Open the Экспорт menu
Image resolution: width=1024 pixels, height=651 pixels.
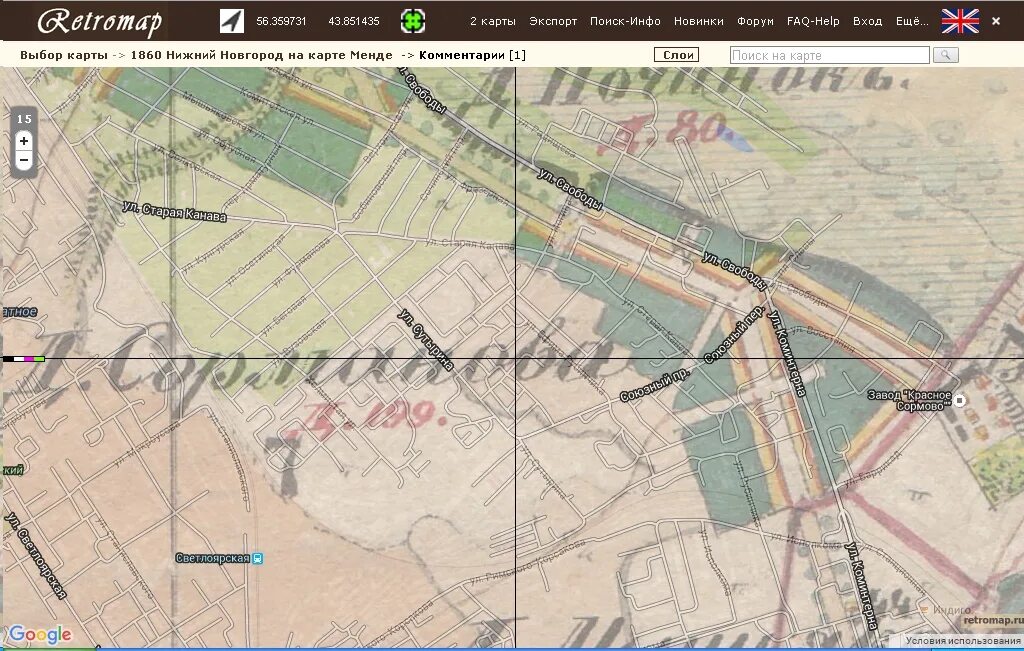click(x=553, y=21)
